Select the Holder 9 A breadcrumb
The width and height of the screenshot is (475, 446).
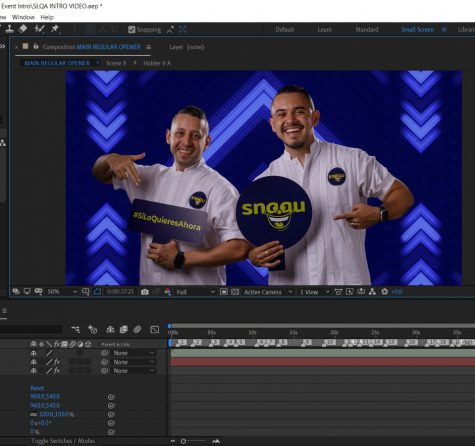click(157, 63)
